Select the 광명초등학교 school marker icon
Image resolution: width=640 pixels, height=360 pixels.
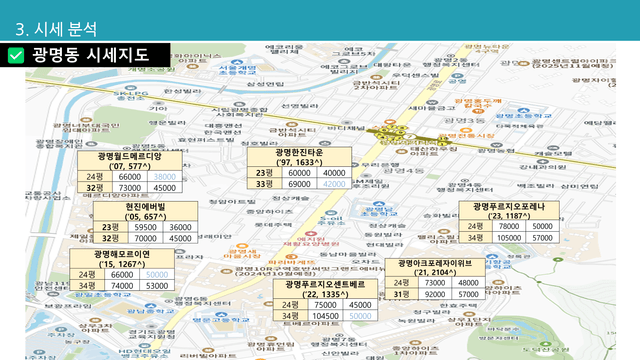click(x=523, y=110)
